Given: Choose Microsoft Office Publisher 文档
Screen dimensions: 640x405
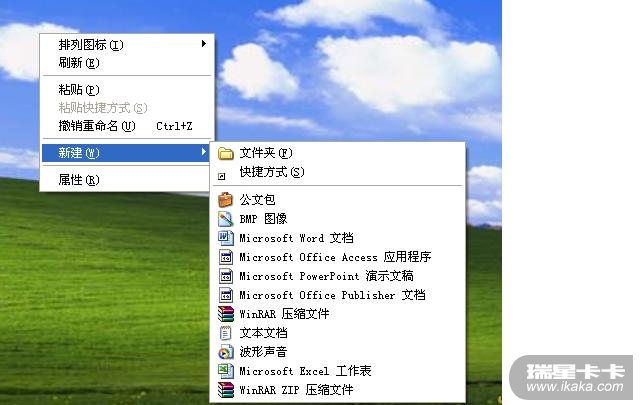Looking at the screenshot, I should (338, 295).
